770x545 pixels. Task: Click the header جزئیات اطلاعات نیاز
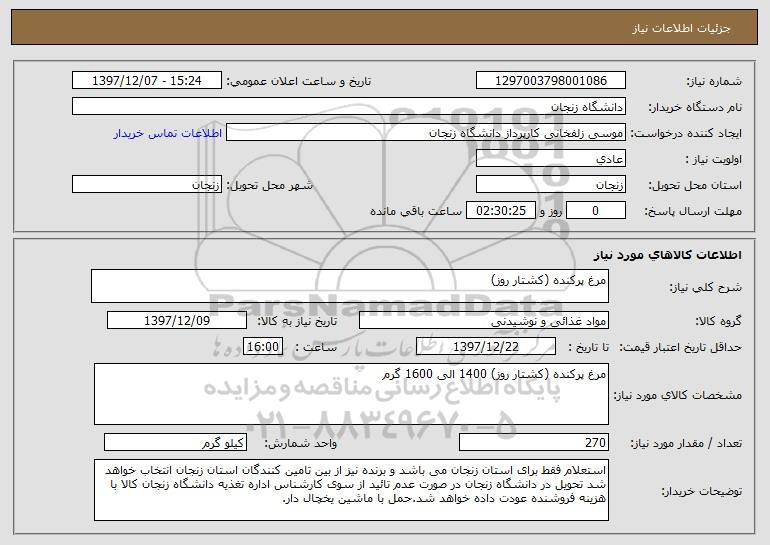(681, 28)
